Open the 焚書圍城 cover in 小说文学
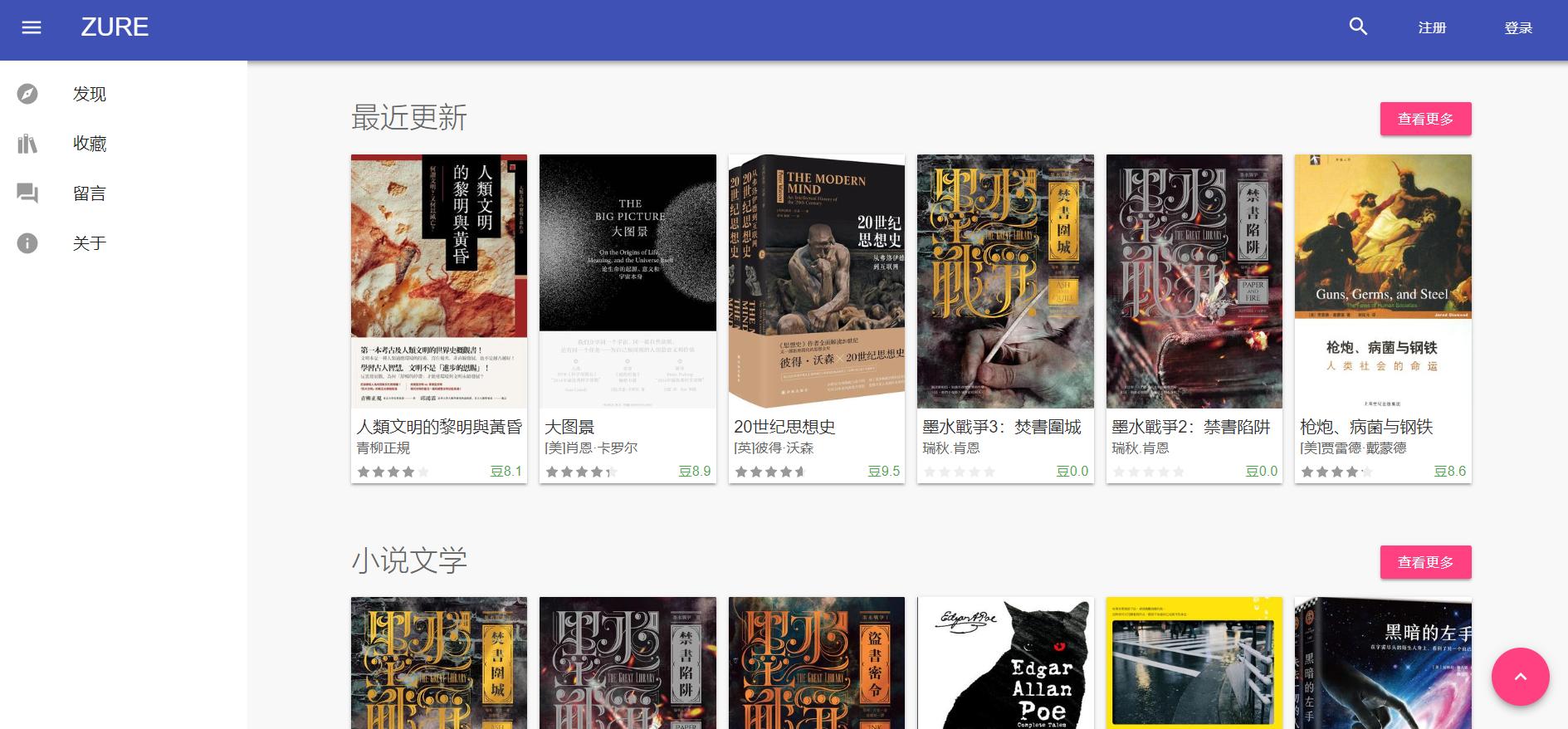 coord(439,663)
